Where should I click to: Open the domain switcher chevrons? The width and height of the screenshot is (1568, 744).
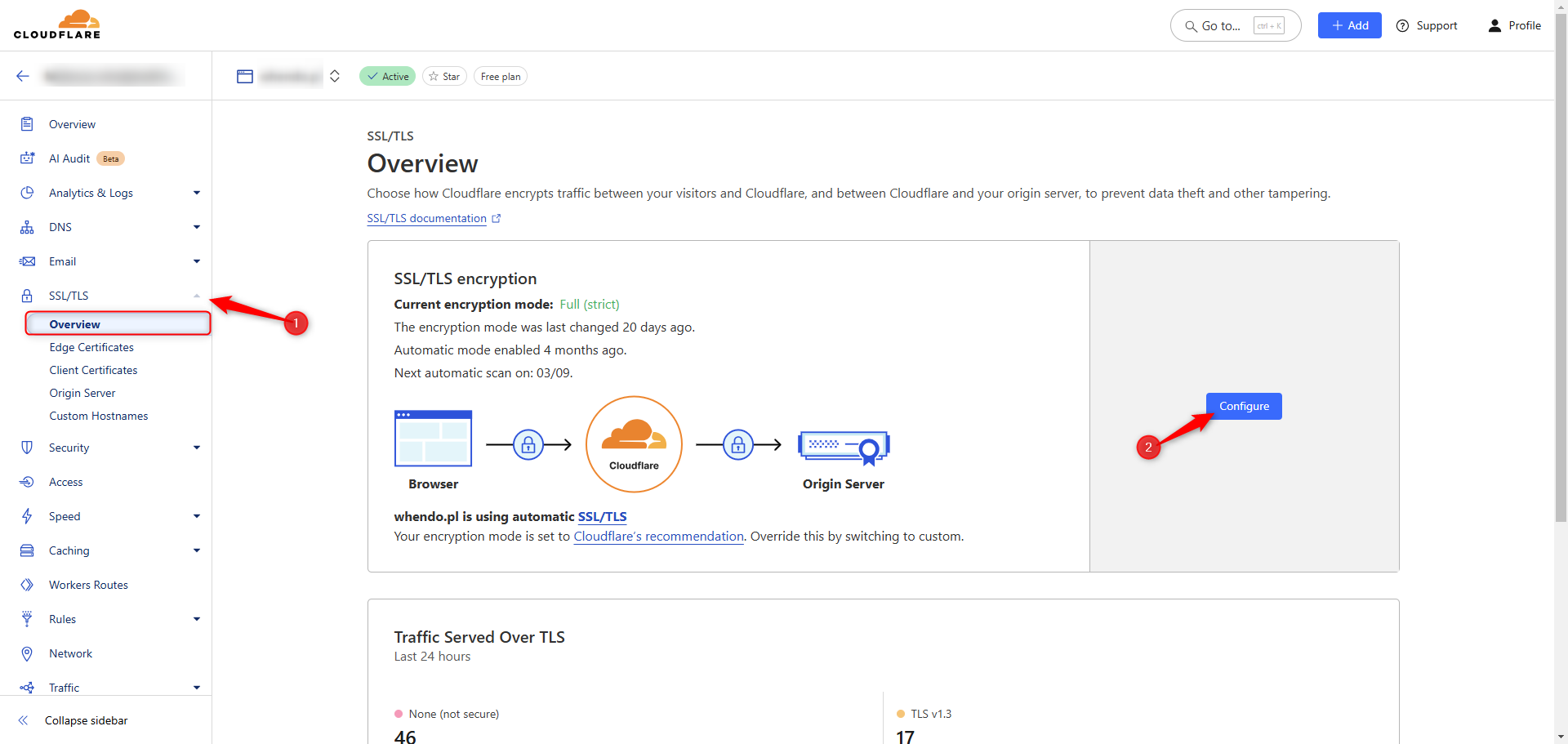pyautogui.click(x=335, y=76)
